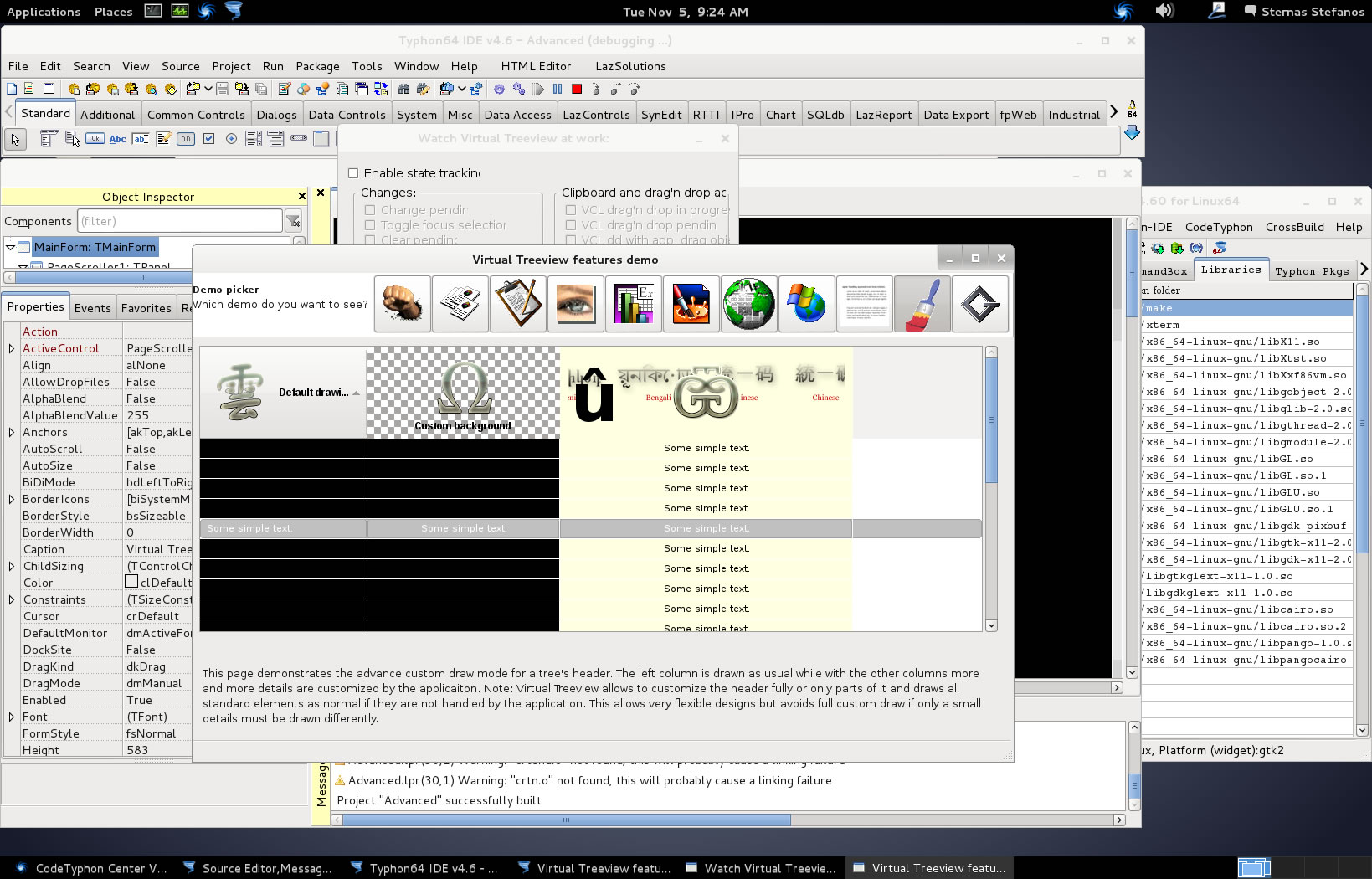The width and height of the screenshot is (1372, 879).
Task: Toggle Clear pending checkbox
Action: (370, 240)
